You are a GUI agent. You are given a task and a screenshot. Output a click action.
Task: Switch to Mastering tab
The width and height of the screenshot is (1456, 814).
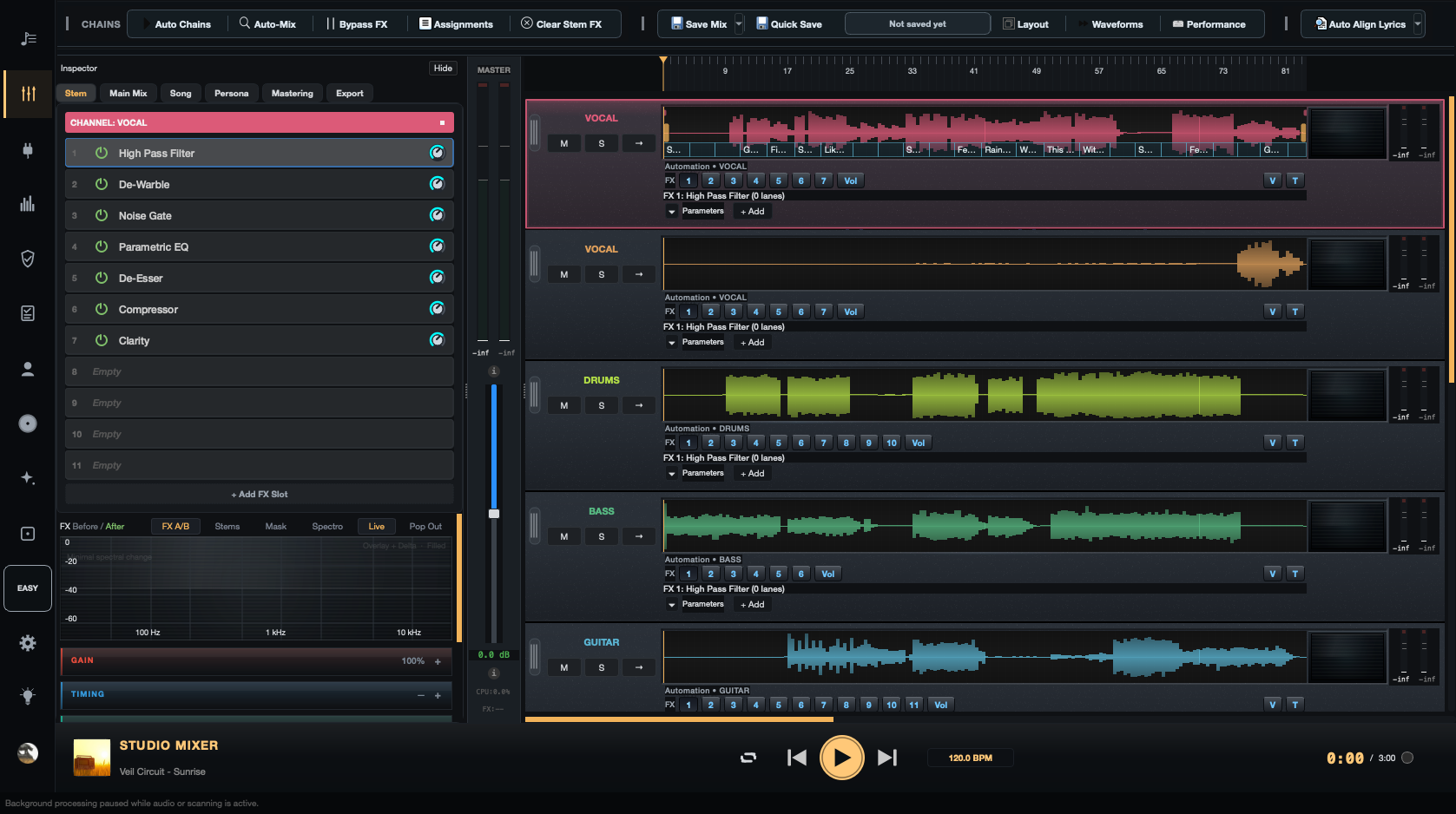(x=293, y=93)
